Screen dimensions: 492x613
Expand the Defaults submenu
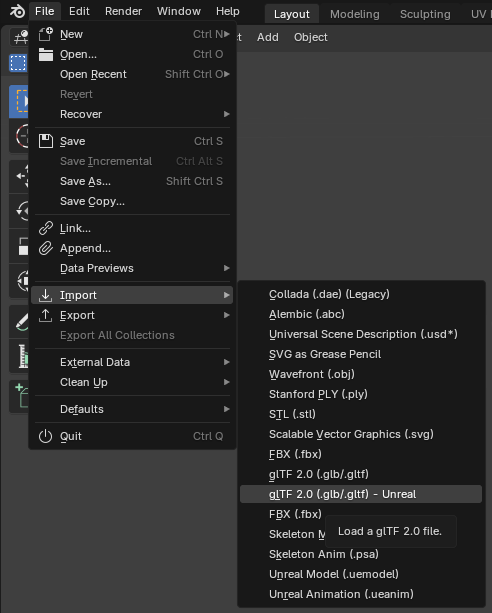(x=132, y=409)
